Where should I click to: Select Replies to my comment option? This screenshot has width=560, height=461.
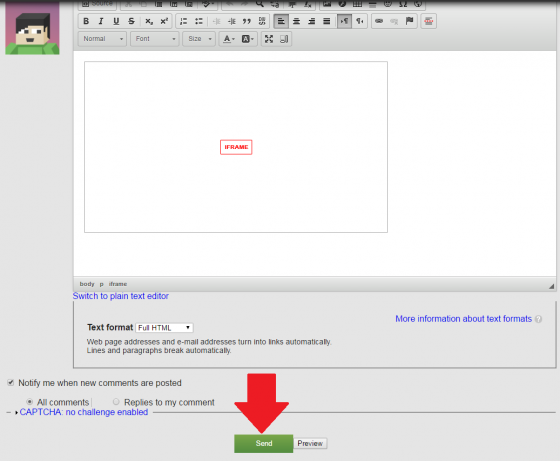point(116,402)
